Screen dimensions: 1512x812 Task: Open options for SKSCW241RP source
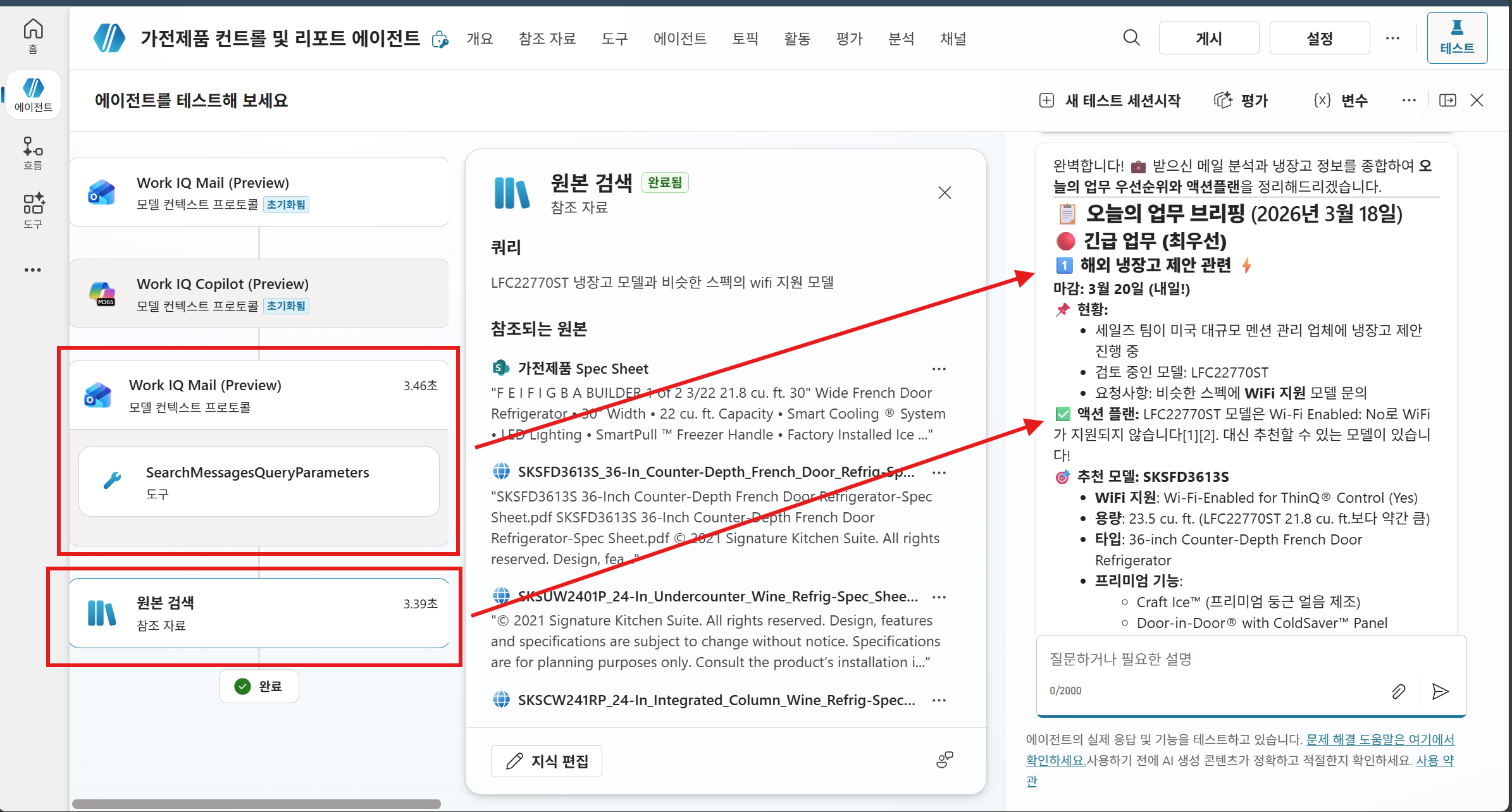click(939, 700)
